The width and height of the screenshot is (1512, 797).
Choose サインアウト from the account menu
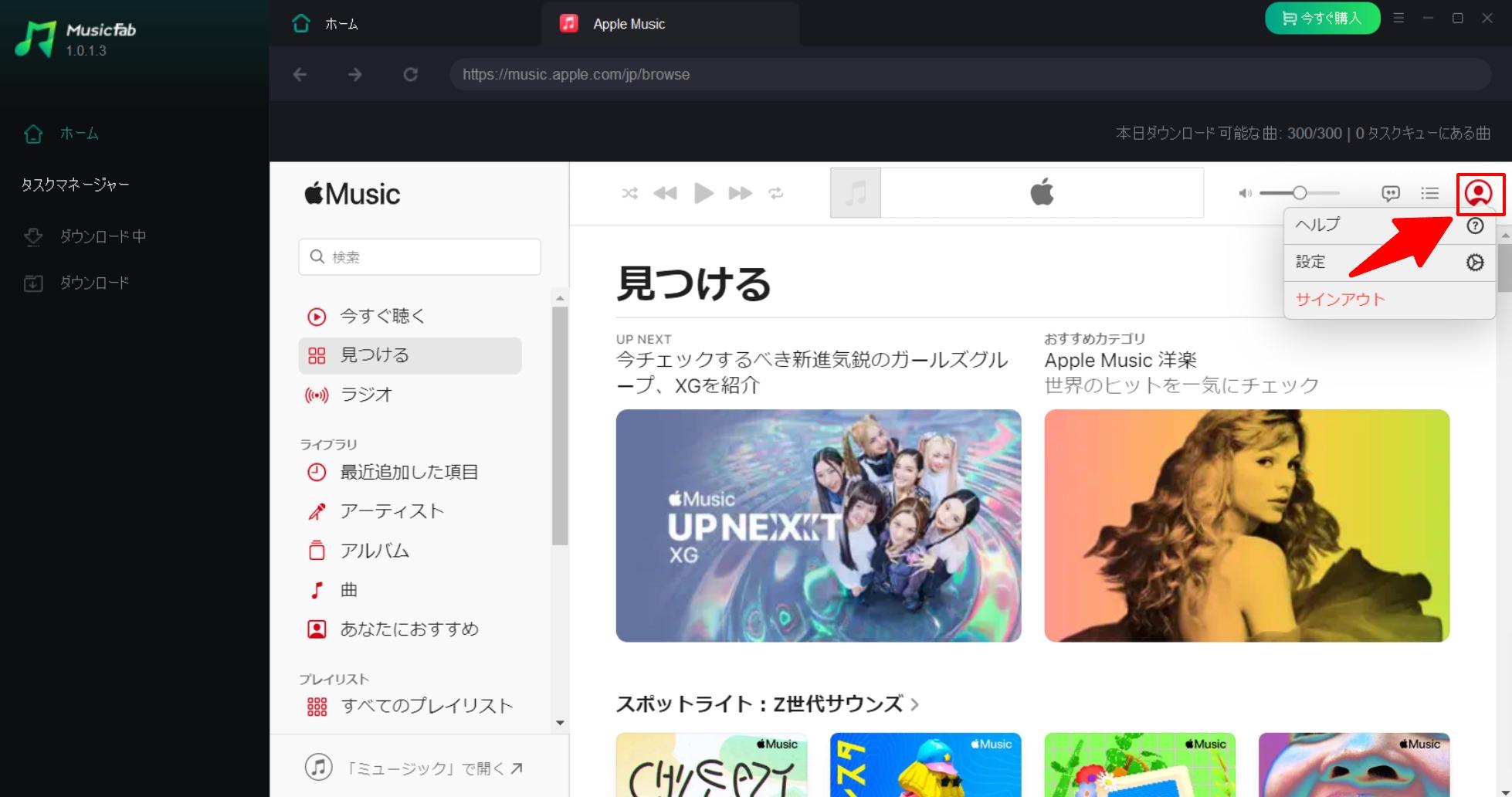[x=1389, y=300]
